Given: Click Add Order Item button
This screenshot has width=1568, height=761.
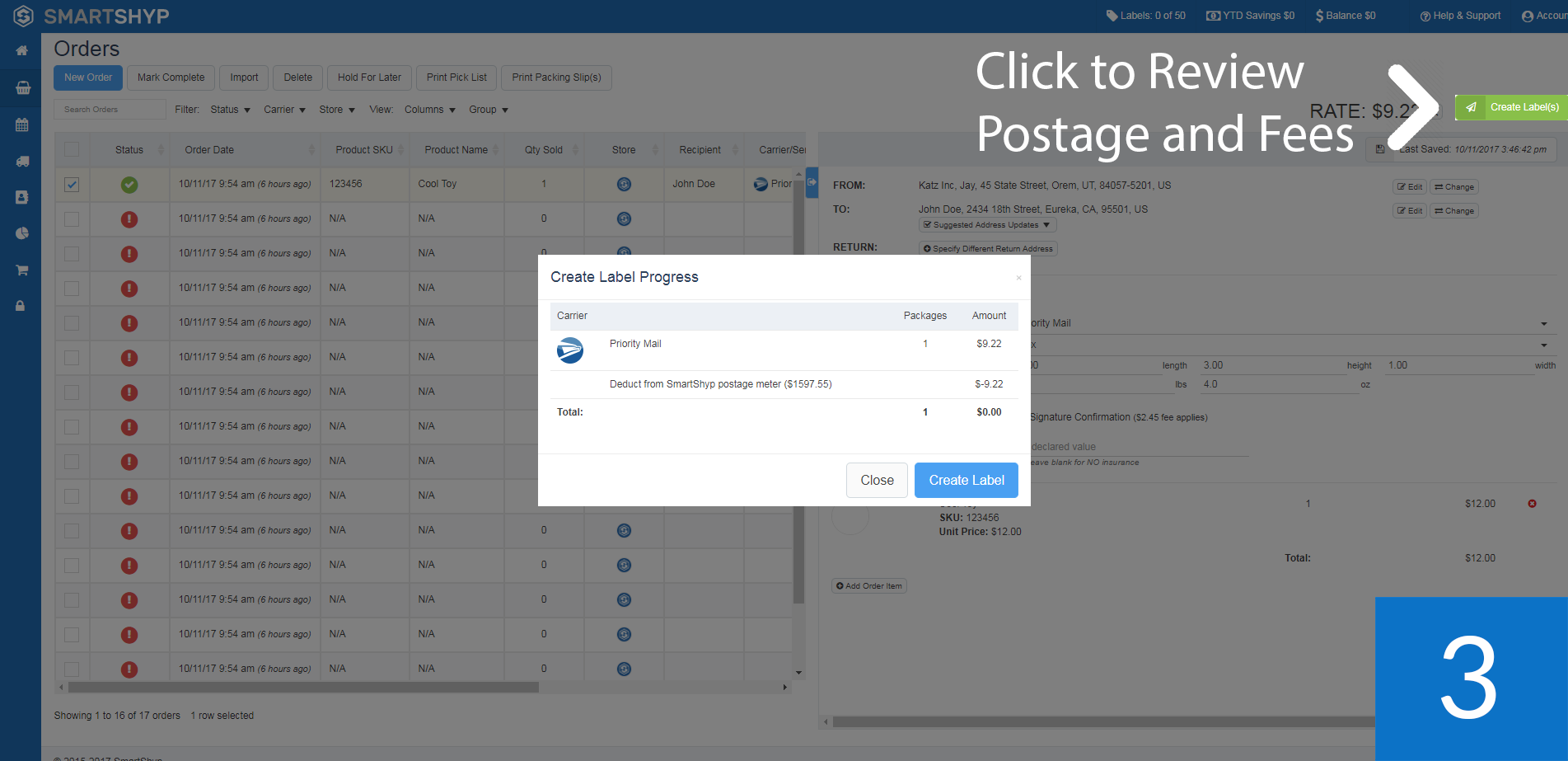Looking at the screenshot, I should [x=869, y=586].
